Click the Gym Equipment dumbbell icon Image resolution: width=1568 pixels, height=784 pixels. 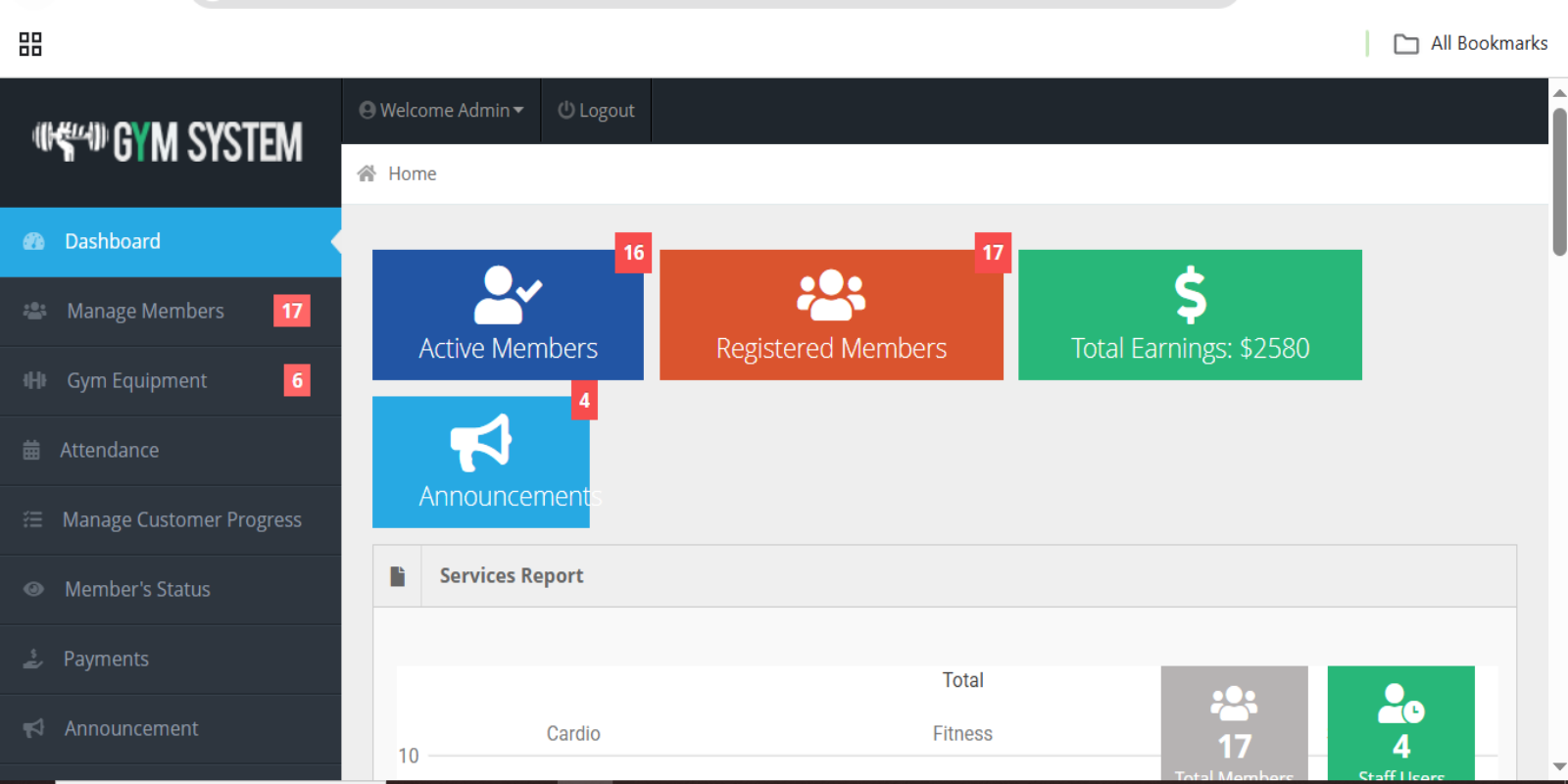(x=34, y=380)
